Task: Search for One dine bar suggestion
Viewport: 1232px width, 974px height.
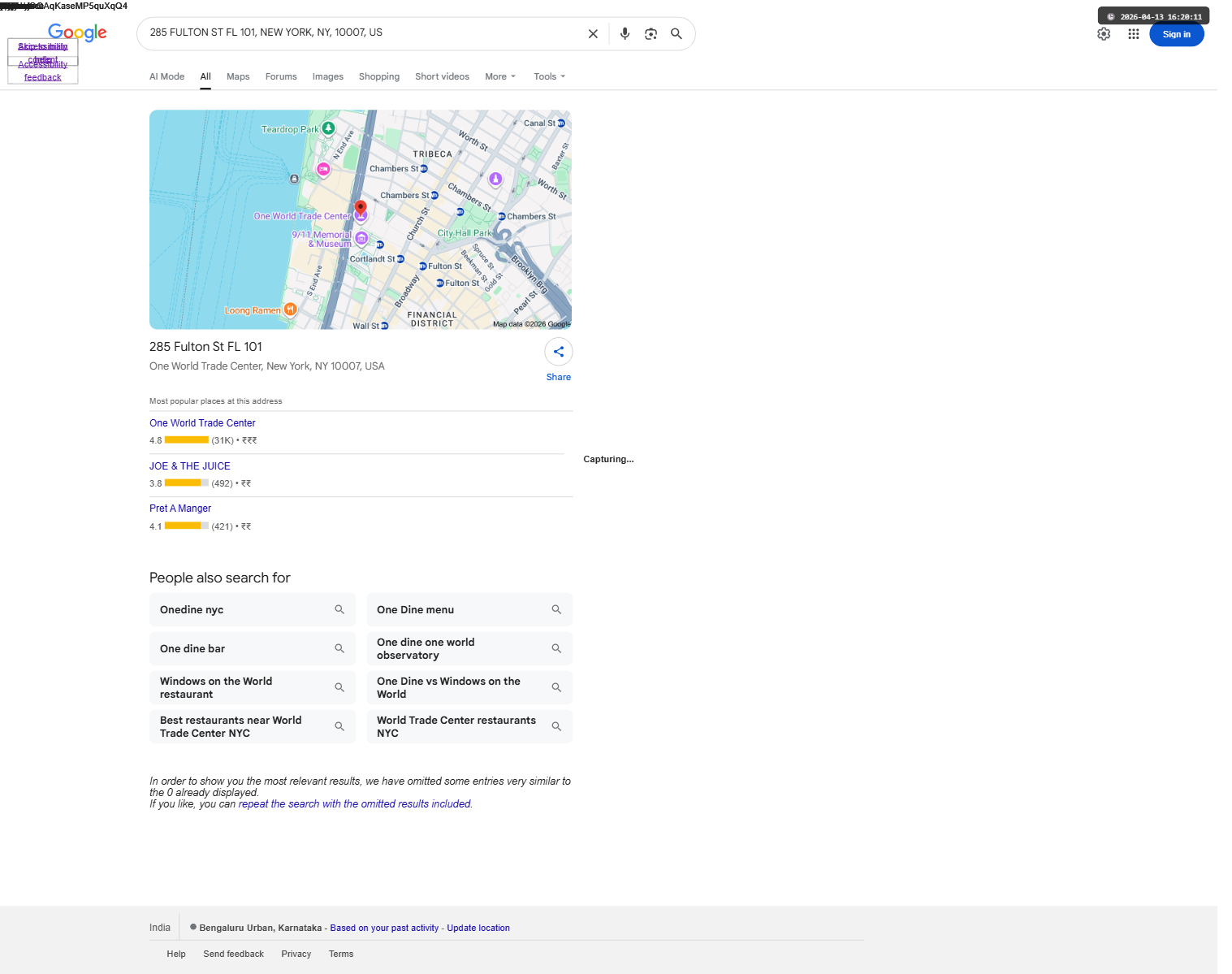Action: pyautogui.click(x=253, y=649)
